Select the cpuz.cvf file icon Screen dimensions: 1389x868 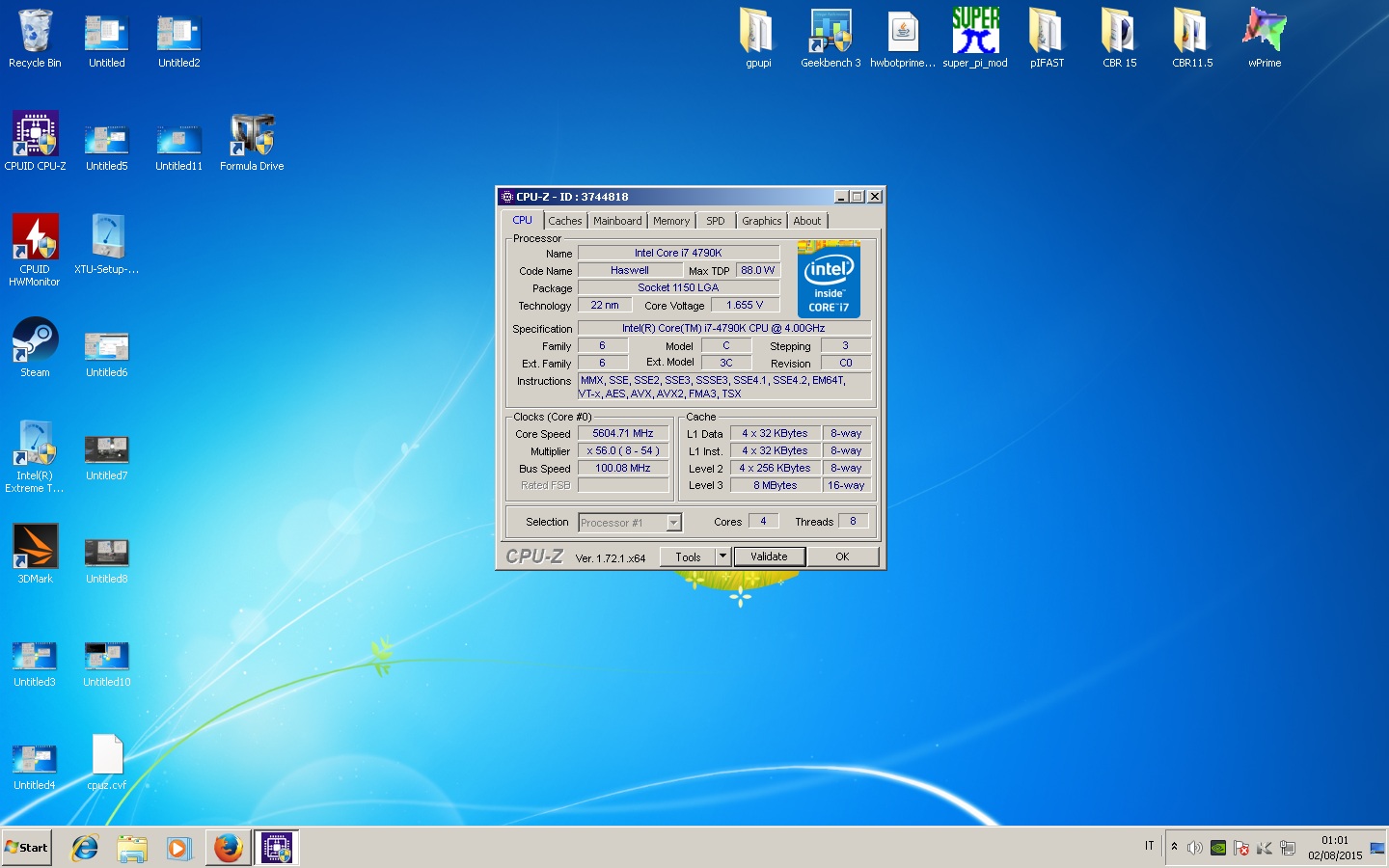tap(107, 762)
